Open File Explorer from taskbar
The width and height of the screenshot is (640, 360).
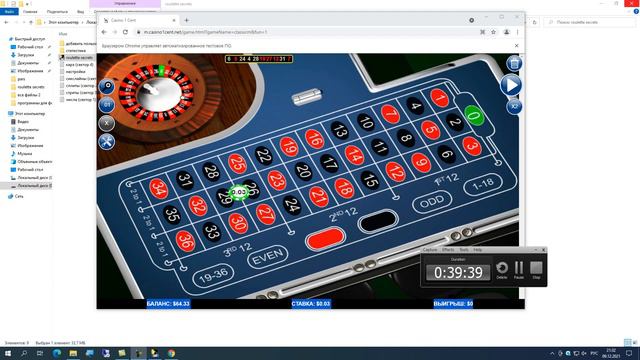tap(73, 353)
